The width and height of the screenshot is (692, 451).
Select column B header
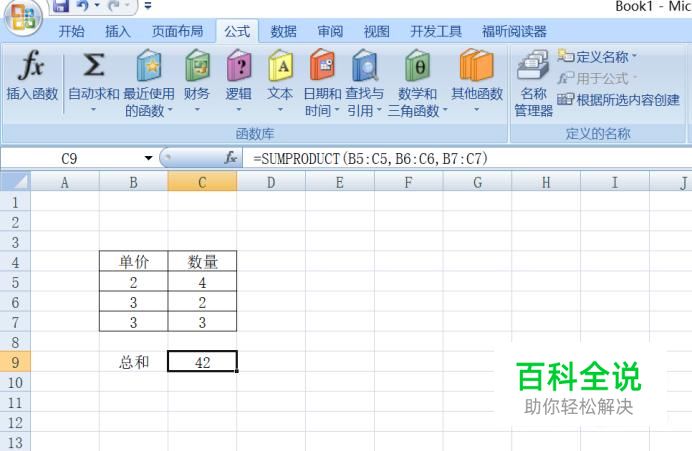coord(133,182)
